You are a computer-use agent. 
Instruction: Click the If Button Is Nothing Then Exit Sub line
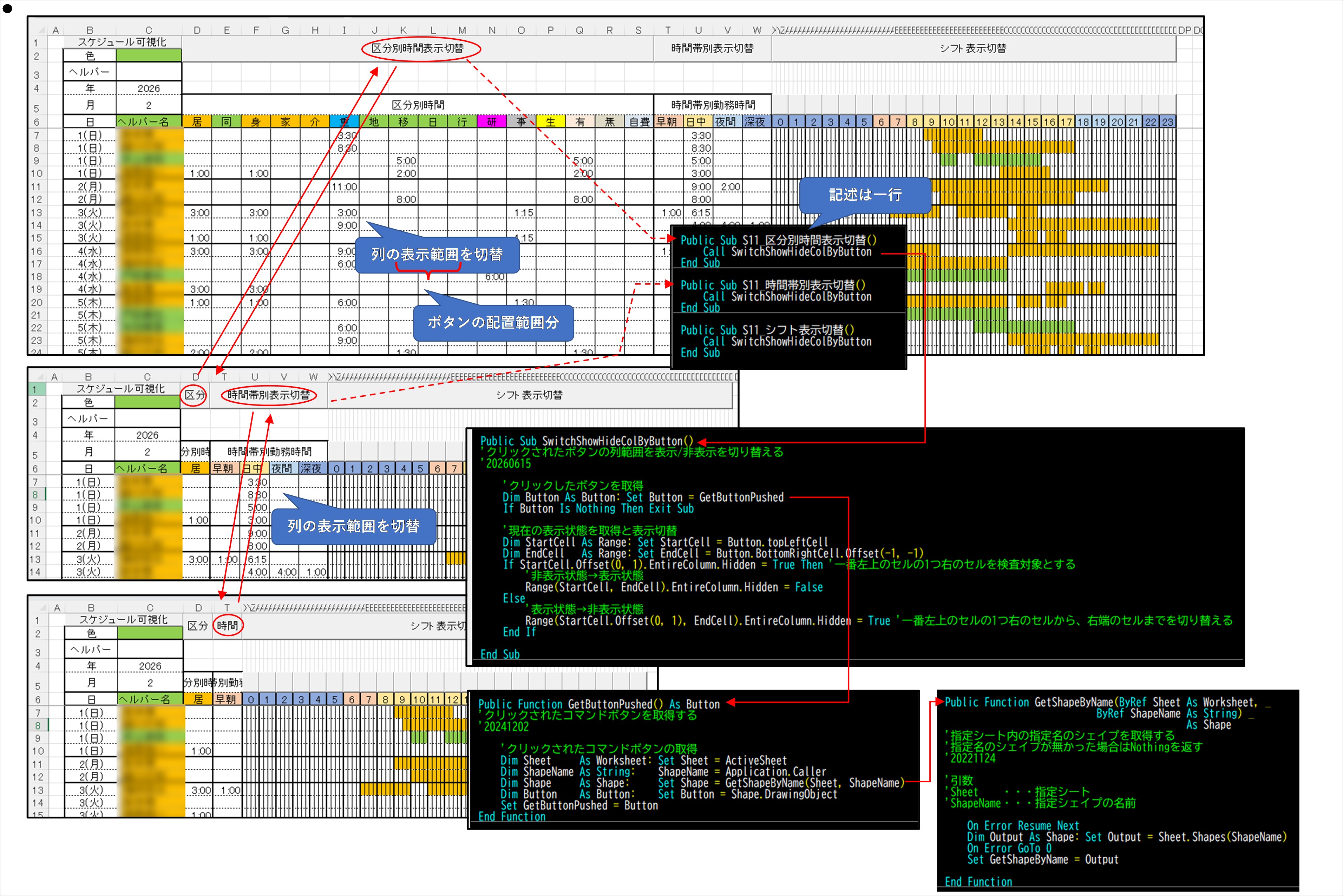coord(598,509)
